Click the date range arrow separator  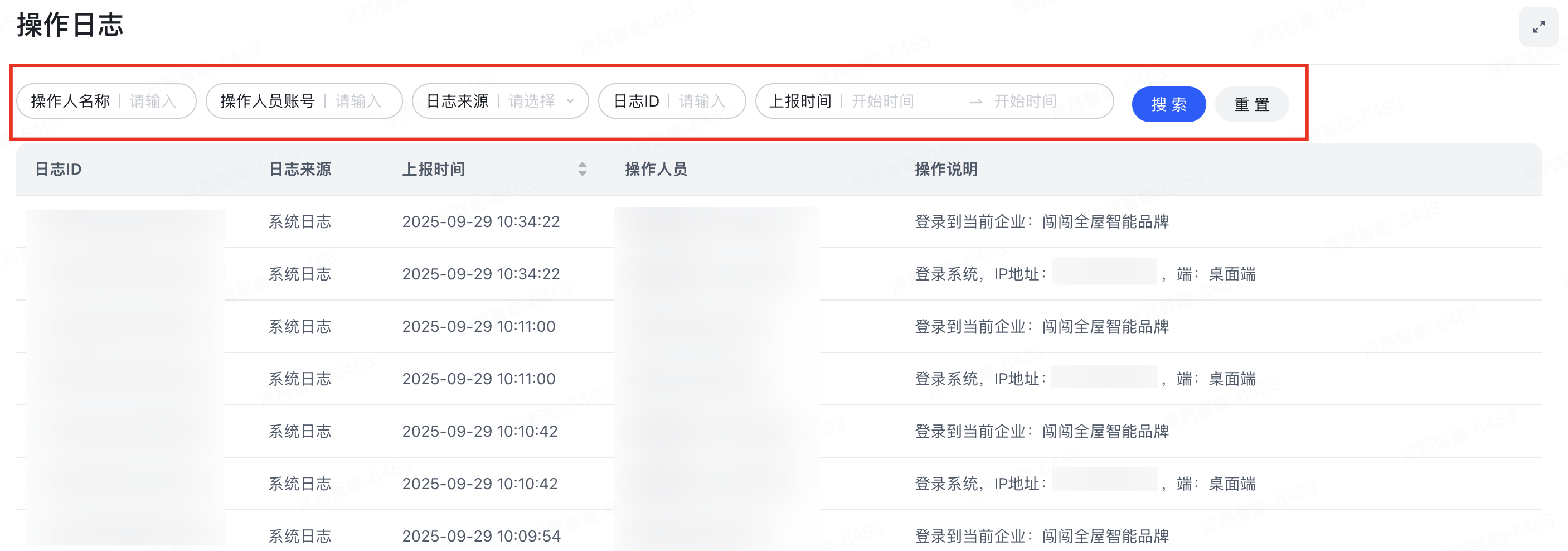[x=975, y=101]
